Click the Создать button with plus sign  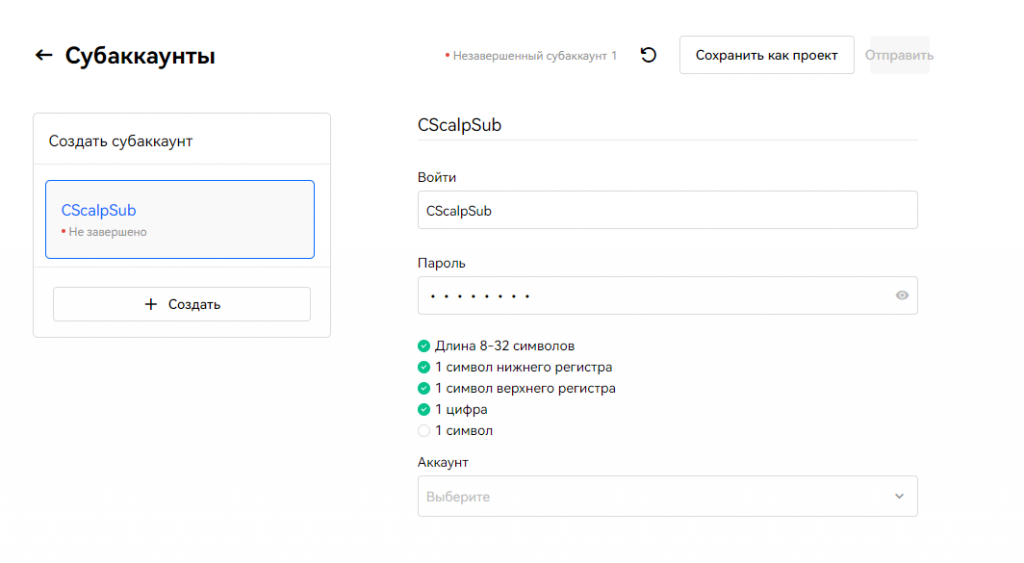click(x=182, y=304)
